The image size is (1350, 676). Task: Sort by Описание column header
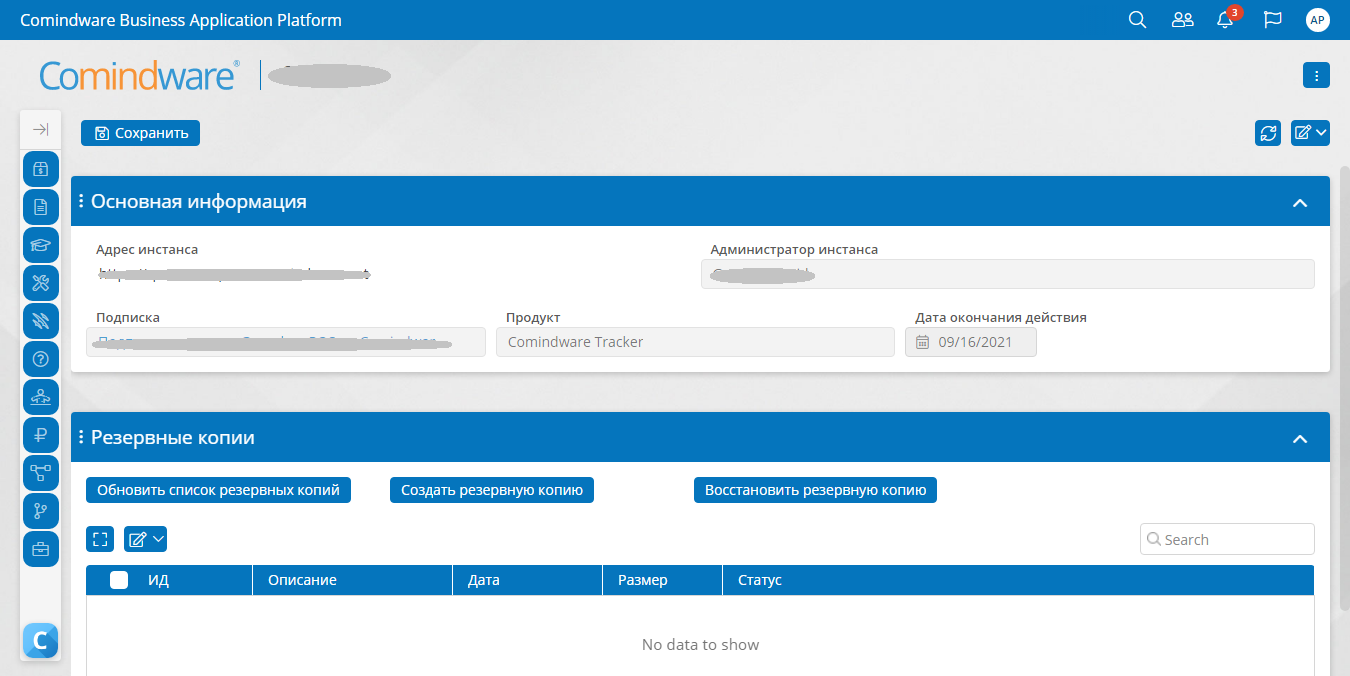[x=302, y=580]
